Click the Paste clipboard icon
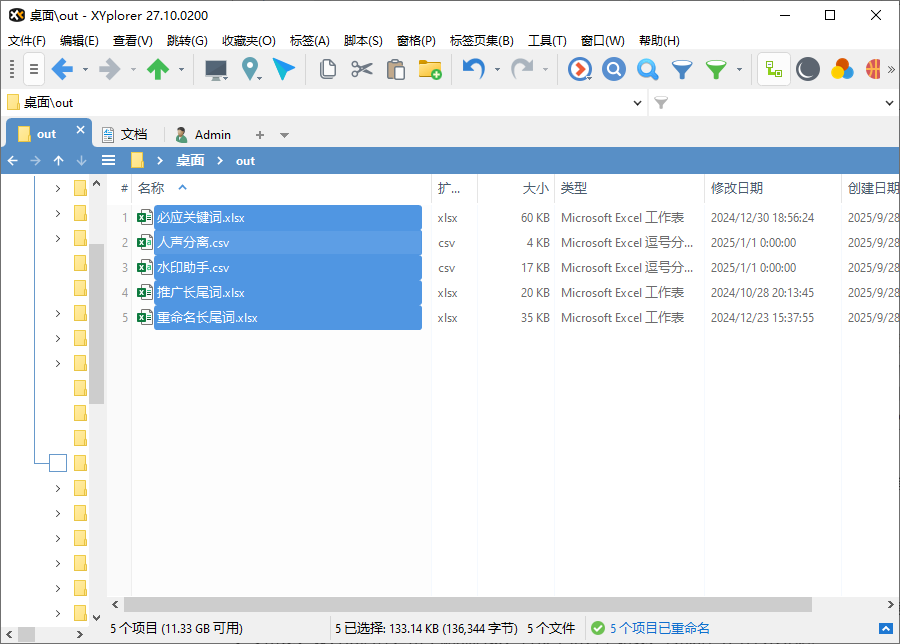 (x=395, y=69)
